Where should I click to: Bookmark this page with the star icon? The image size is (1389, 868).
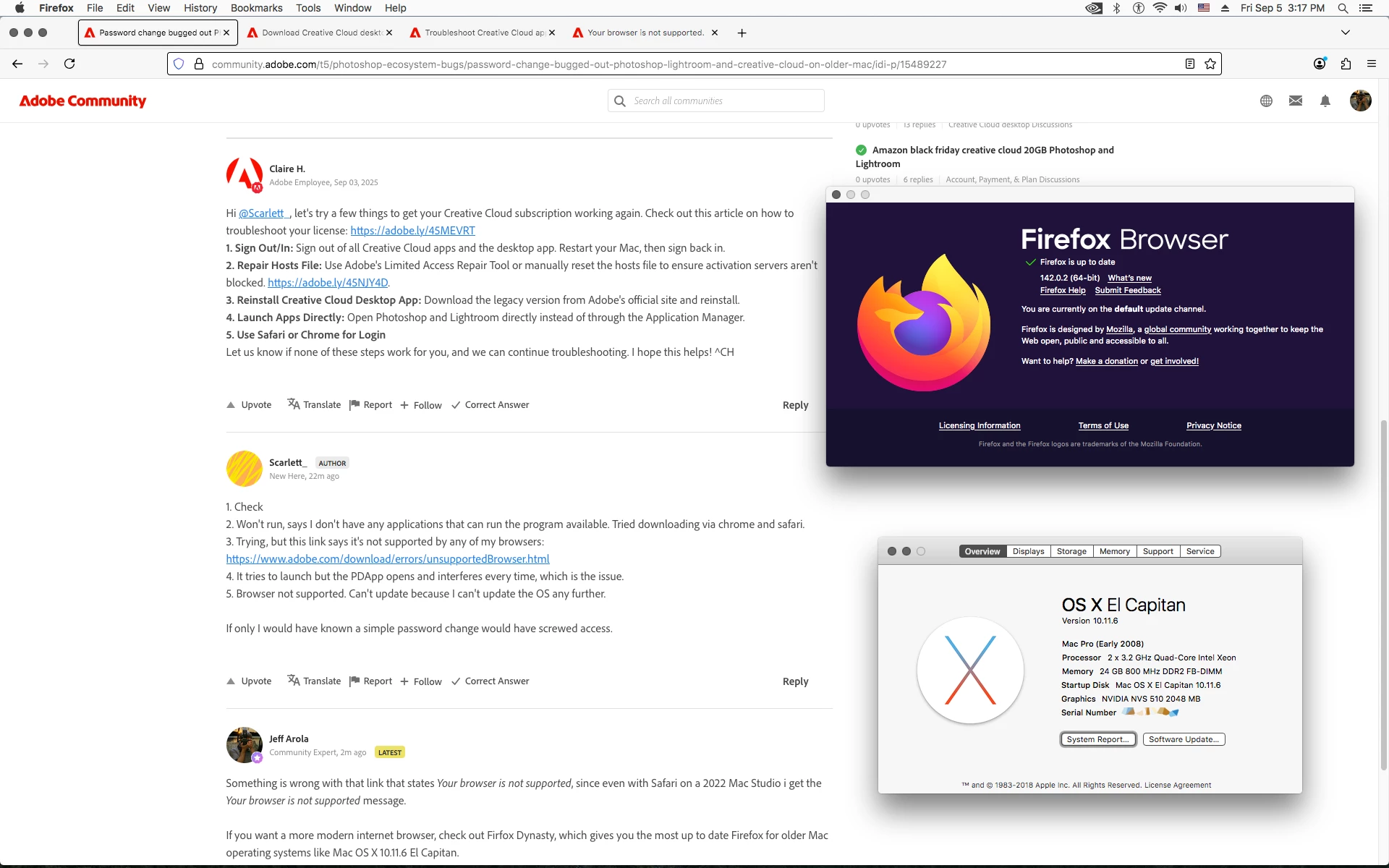[1210, 64]
